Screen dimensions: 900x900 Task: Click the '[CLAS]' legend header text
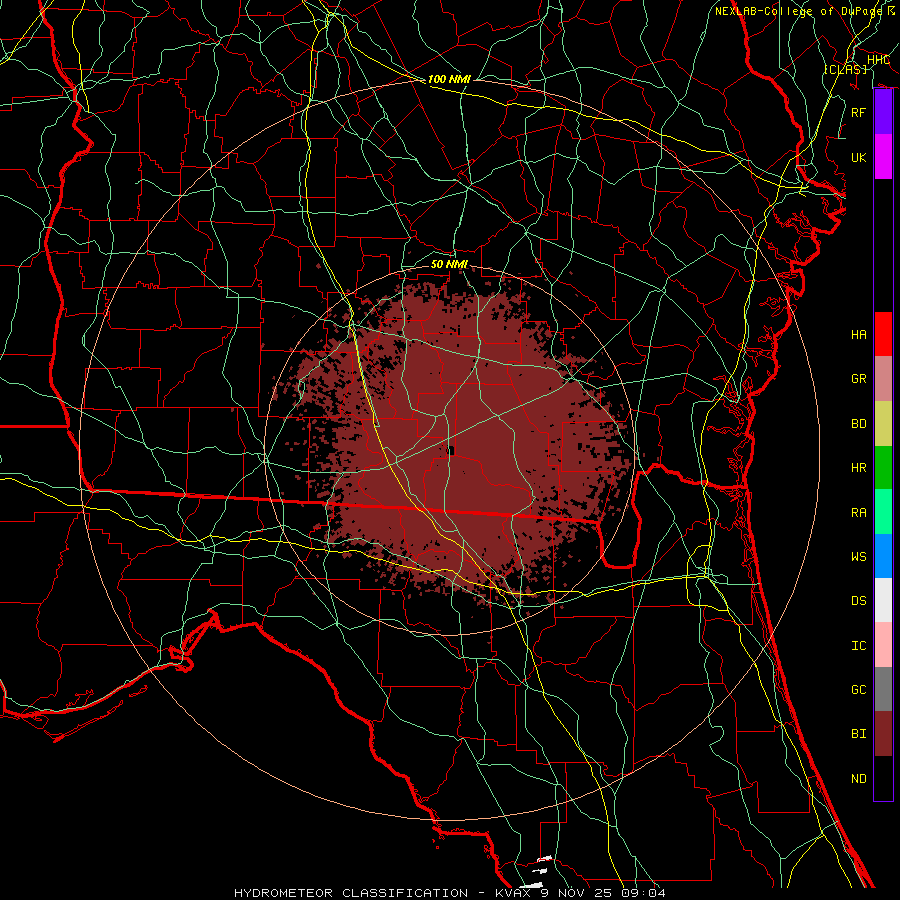coord(845,69)
